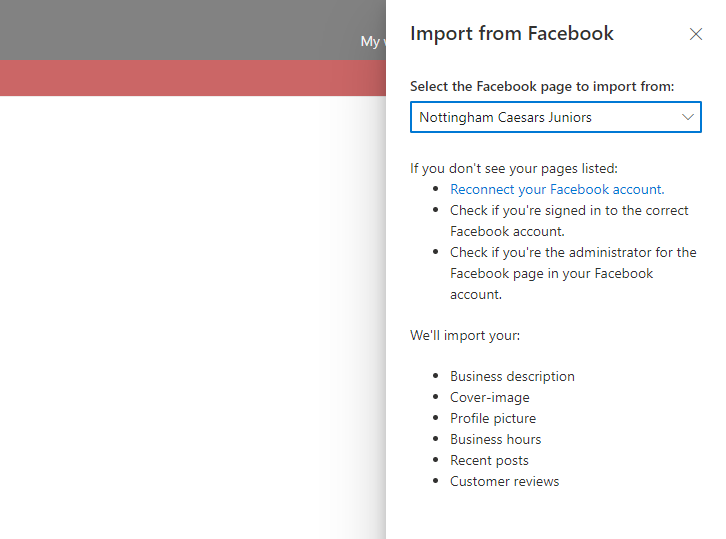Click the text 'If you don't see your pages listed:'
The height and width of the screenshot is (539, 726).
[513, 169]
